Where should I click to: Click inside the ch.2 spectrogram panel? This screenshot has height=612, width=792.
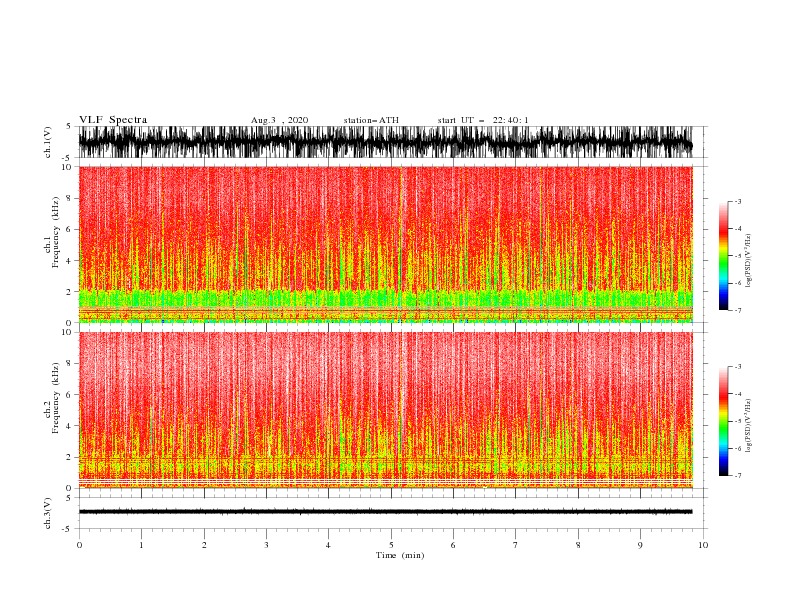[385, 410]
